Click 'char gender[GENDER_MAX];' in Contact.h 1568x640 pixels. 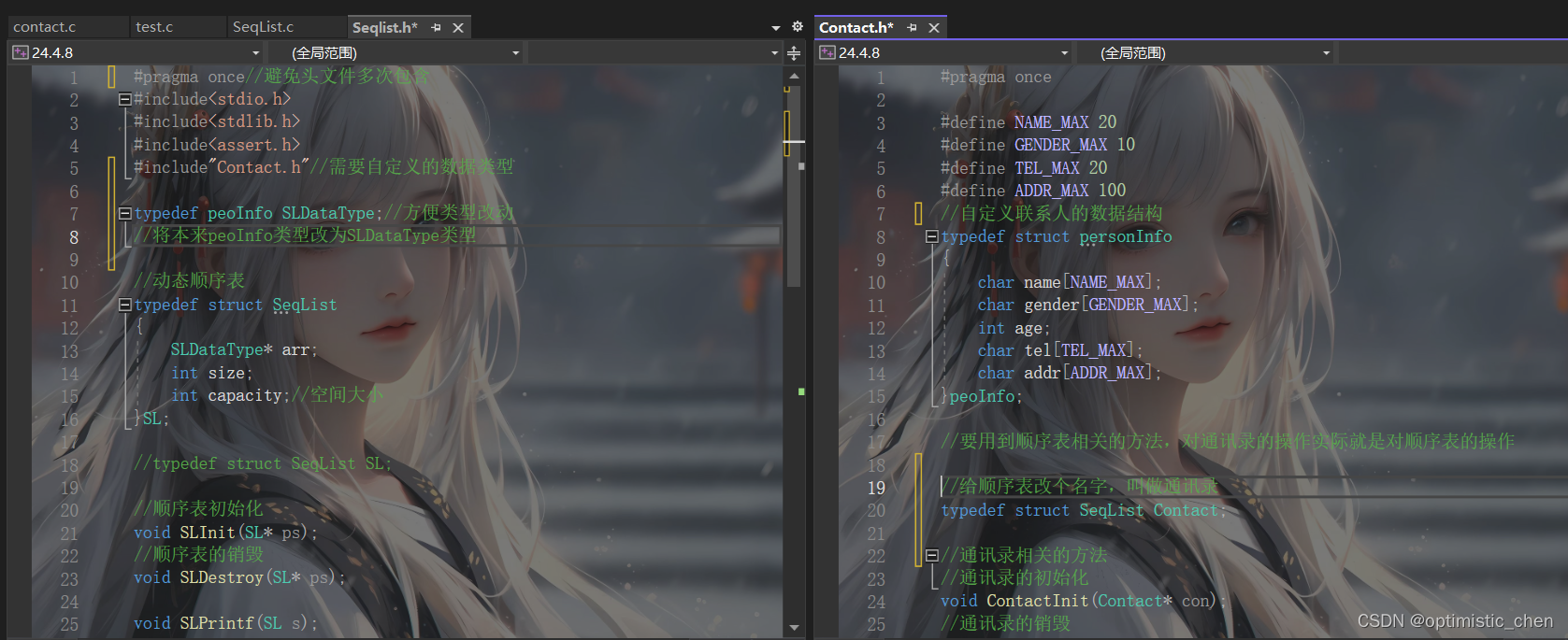coord(1088,305)
